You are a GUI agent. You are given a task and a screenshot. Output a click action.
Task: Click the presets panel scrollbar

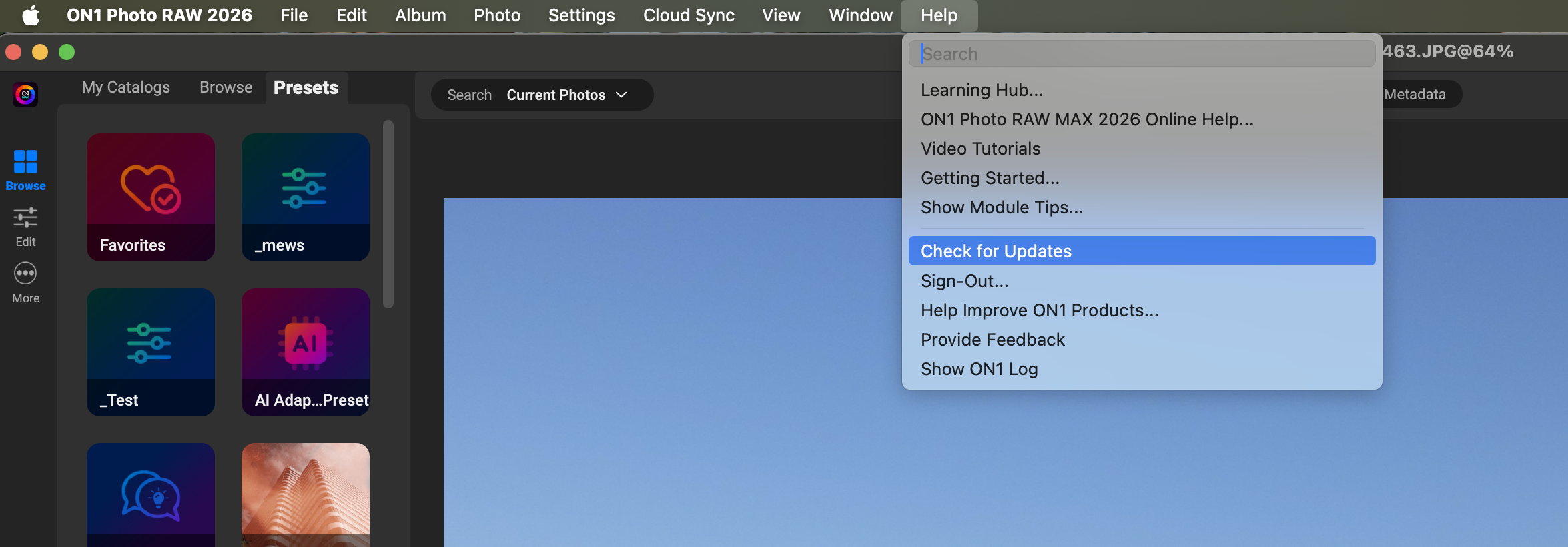tap(388, 214)
